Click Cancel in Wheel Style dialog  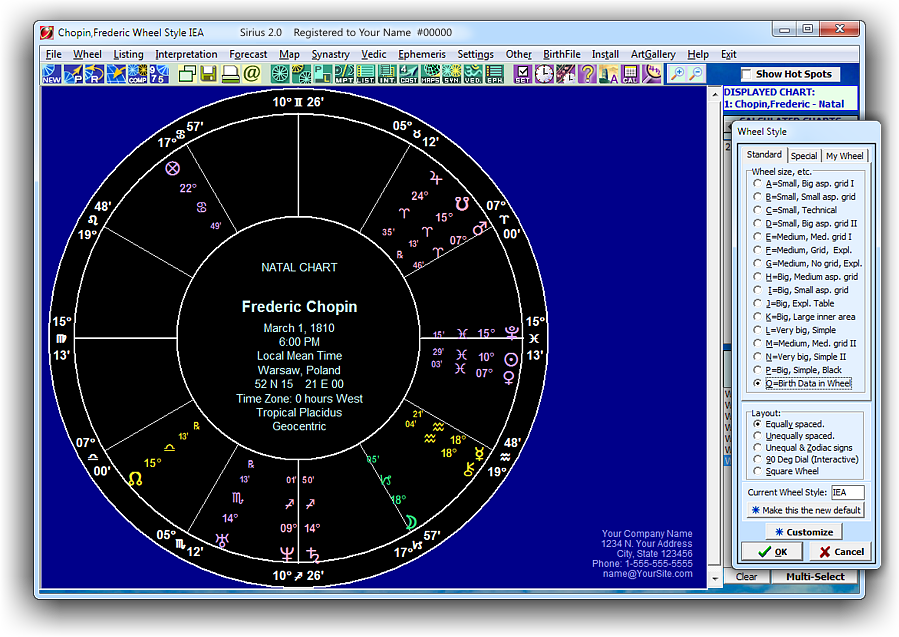point(841,552)
